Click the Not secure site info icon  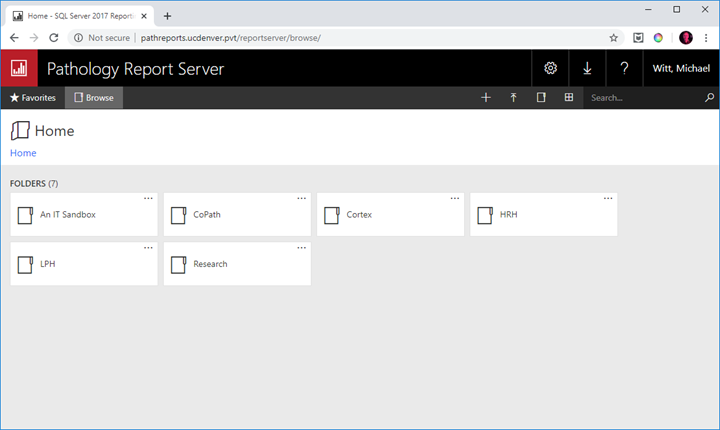click(x=79, y=38)
